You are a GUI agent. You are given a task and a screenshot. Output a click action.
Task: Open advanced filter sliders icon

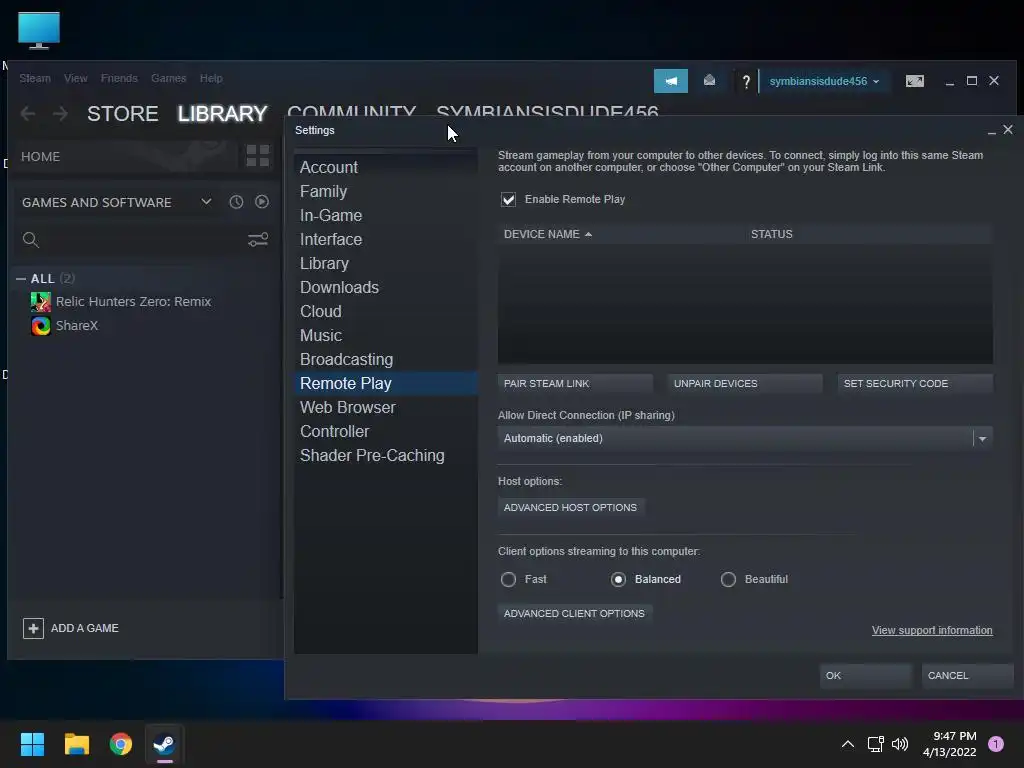[258, 240]
